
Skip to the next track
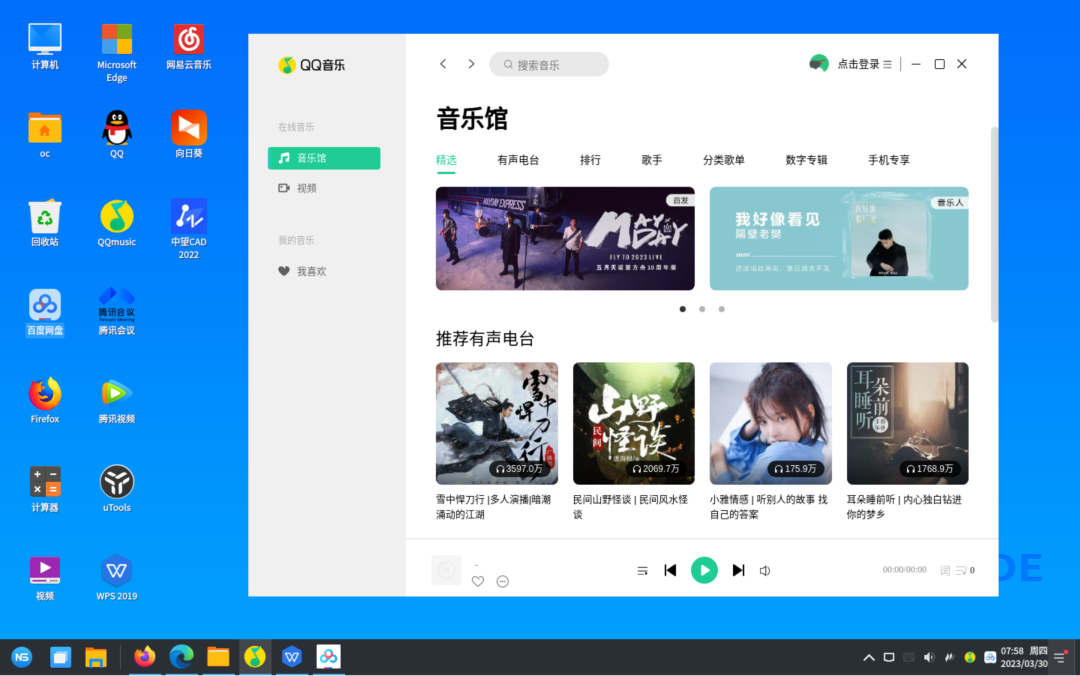click(738, 571)
